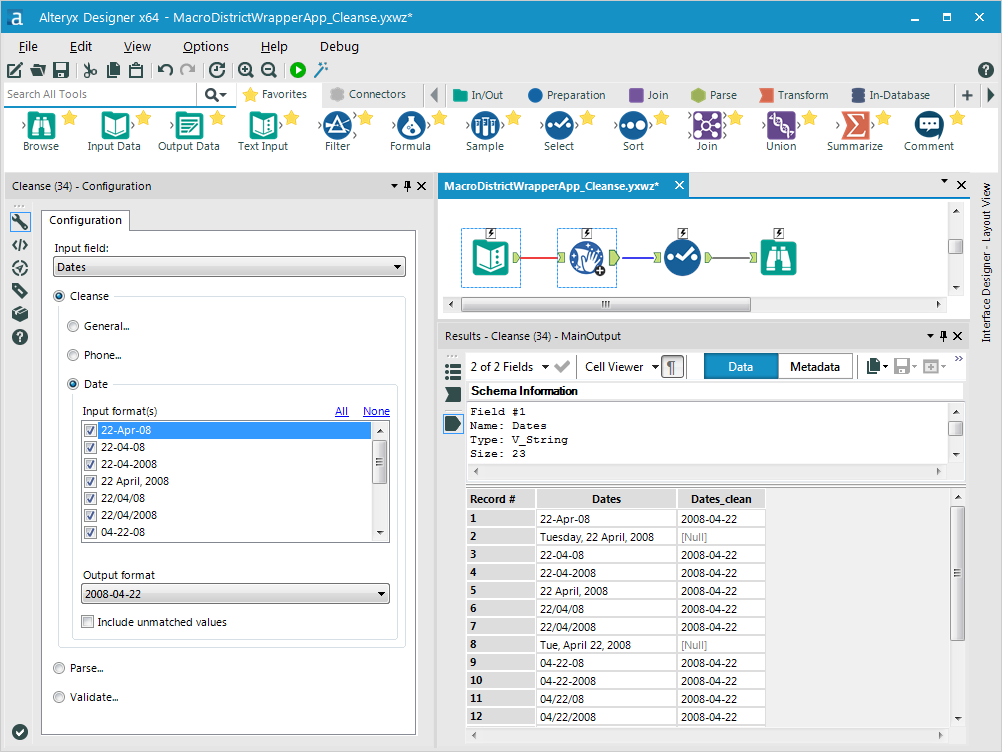Open the Options menu
This screenshot has width=1002, height=752.
[205, 46]
